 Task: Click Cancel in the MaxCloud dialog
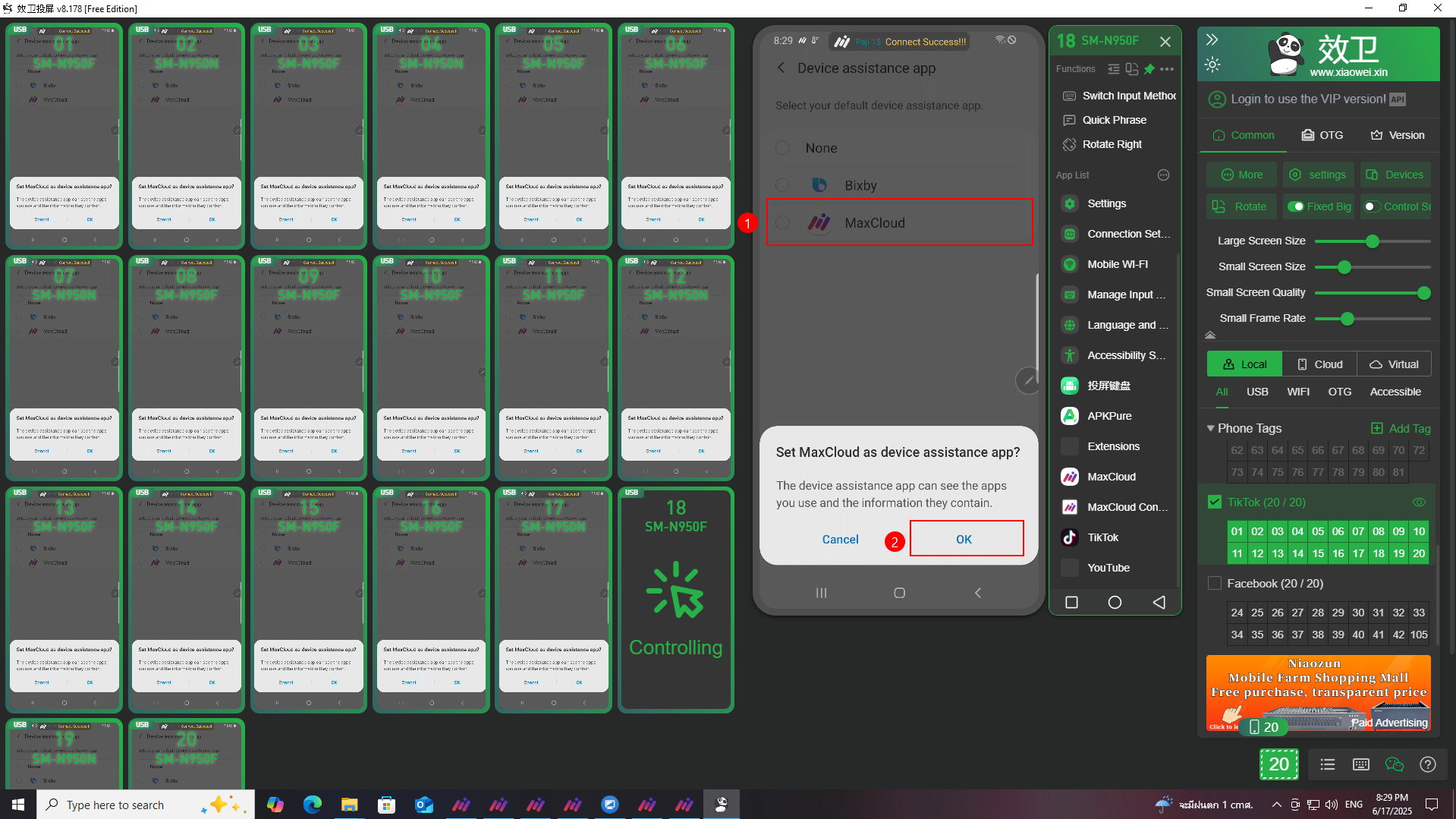[841, 540]
